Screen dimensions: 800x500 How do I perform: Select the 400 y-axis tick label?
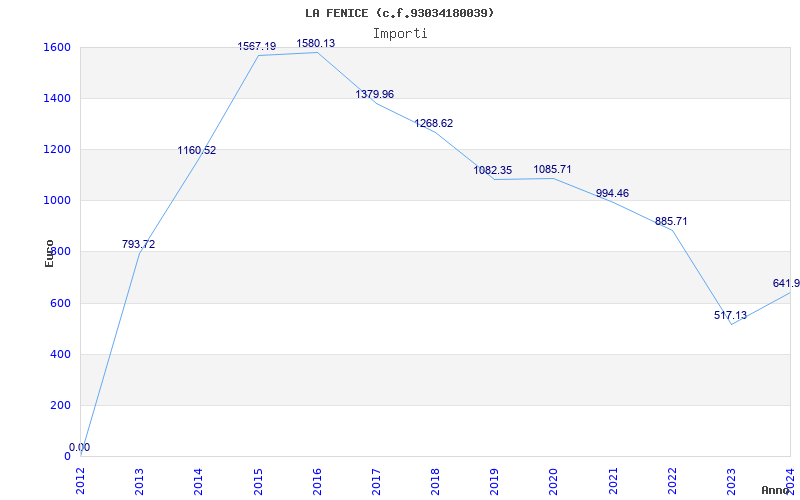coord(60,354)
